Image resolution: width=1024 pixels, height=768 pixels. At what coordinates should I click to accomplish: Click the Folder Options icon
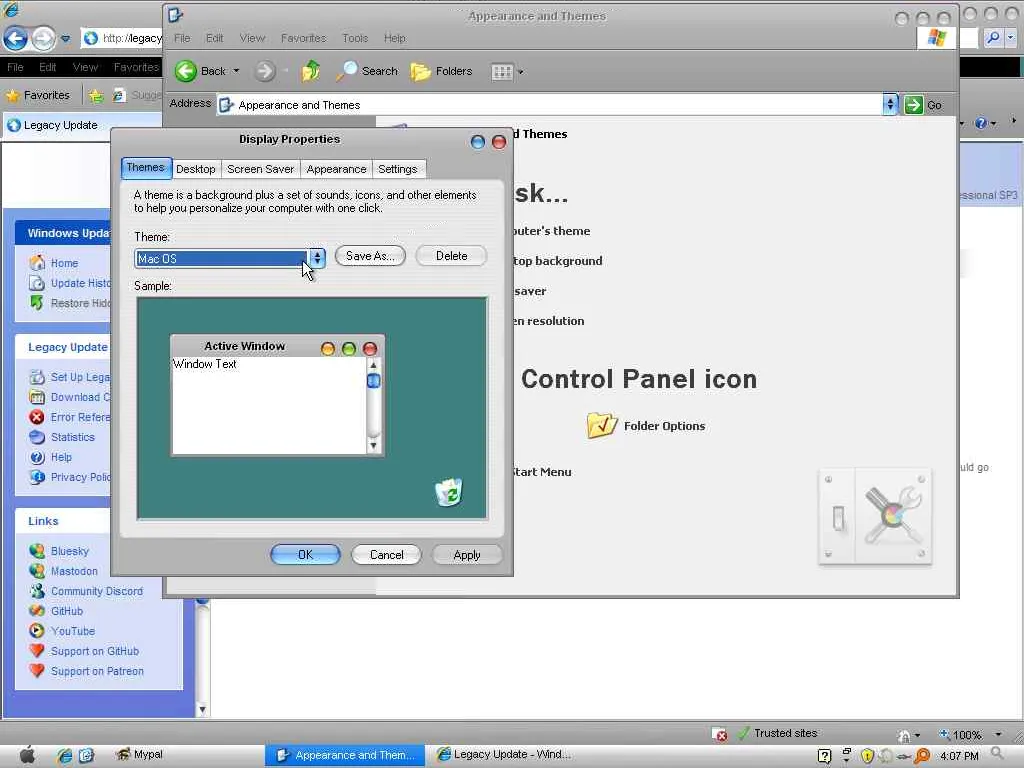(601, 426)
